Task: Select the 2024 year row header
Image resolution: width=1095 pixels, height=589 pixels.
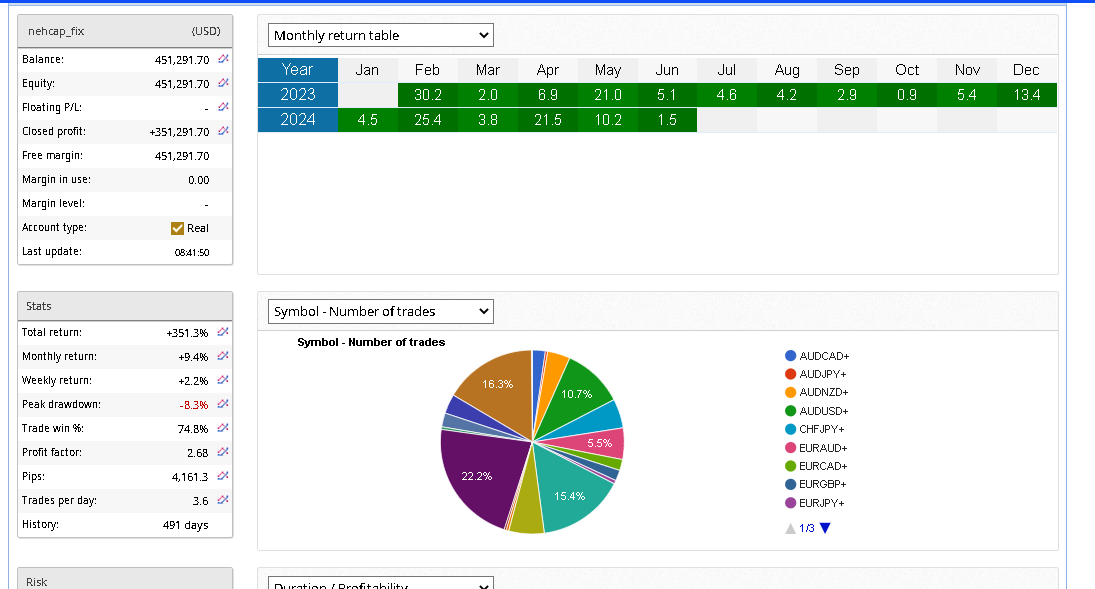Action: click(297, 120)
